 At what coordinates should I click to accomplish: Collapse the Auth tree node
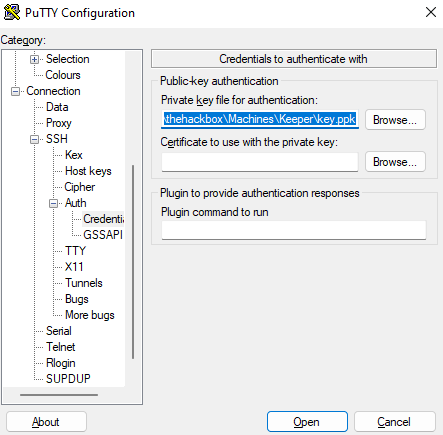[53, 203]
